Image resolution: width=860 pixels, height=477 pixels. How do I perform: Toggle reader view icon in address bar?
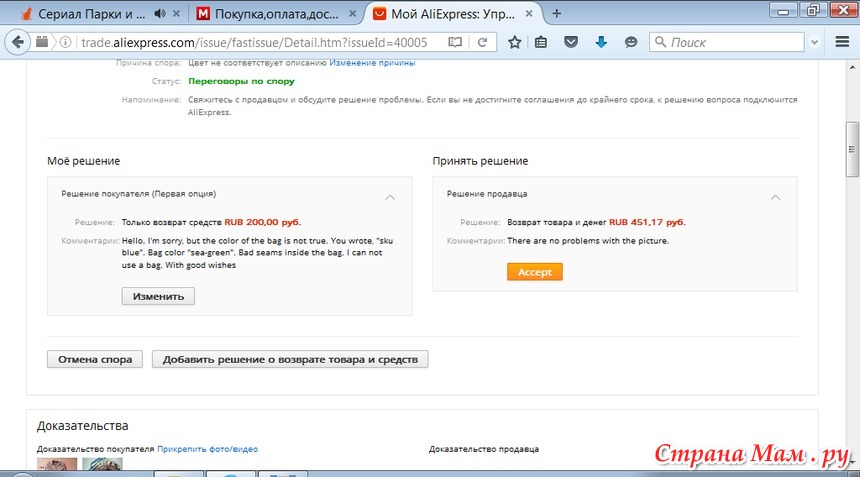455,43
